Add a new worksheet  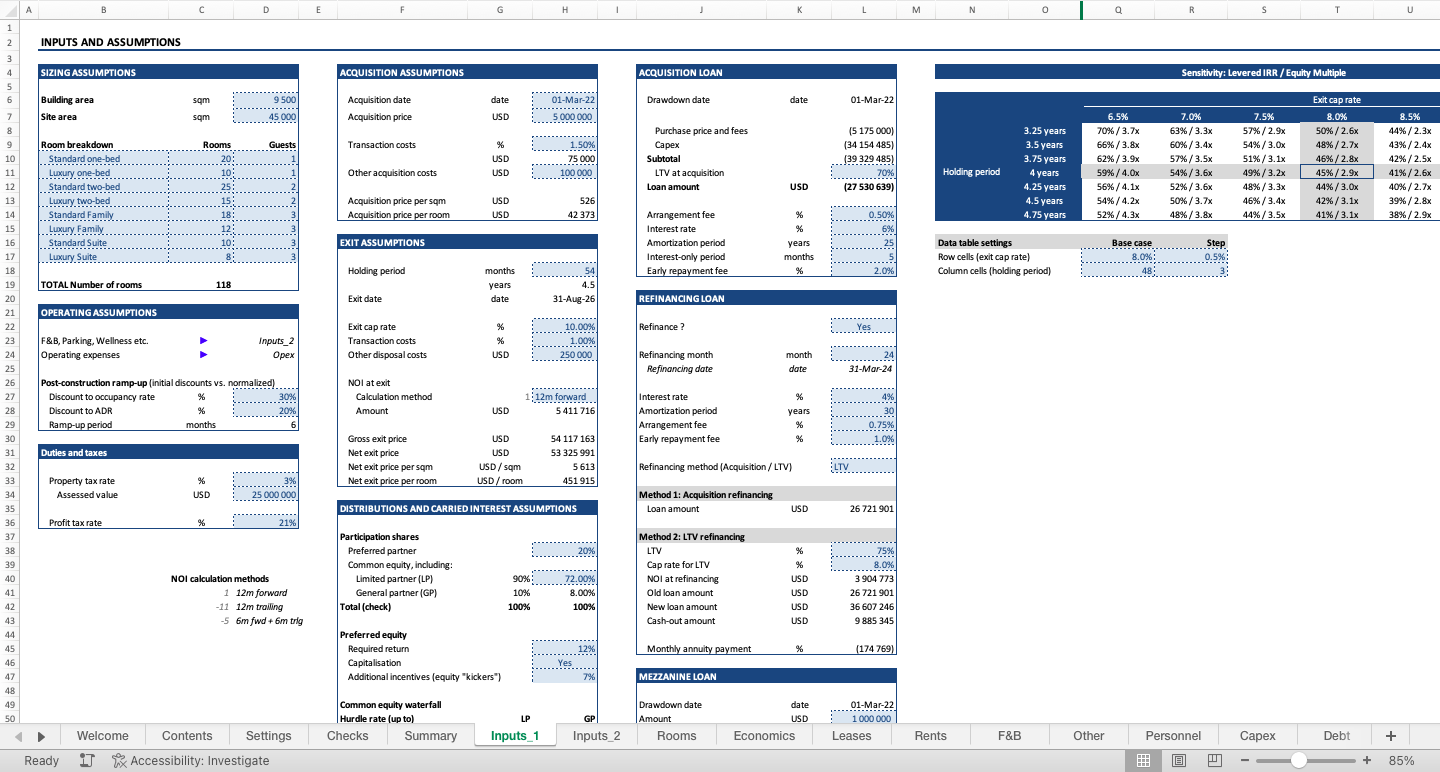(x=1390, y=735)
